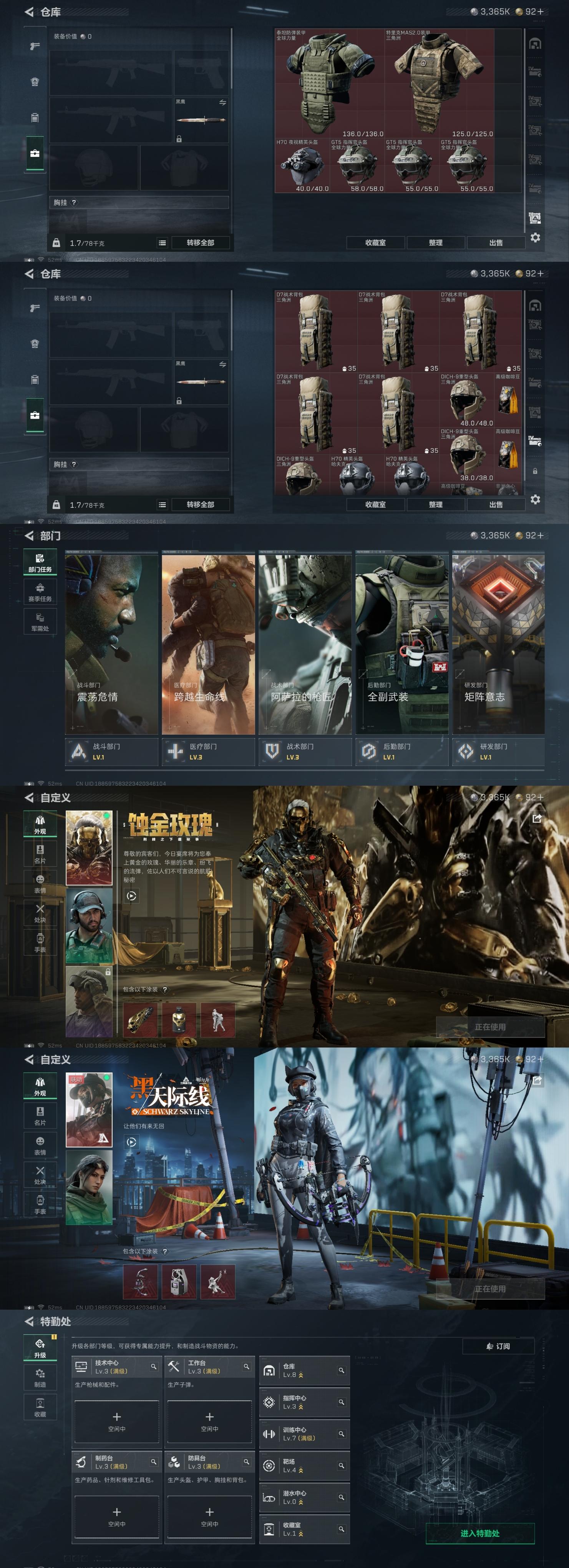569x1568 pixels.
Task: Open the 赛季任务 tab icon
Action: [x=40, y=590]
